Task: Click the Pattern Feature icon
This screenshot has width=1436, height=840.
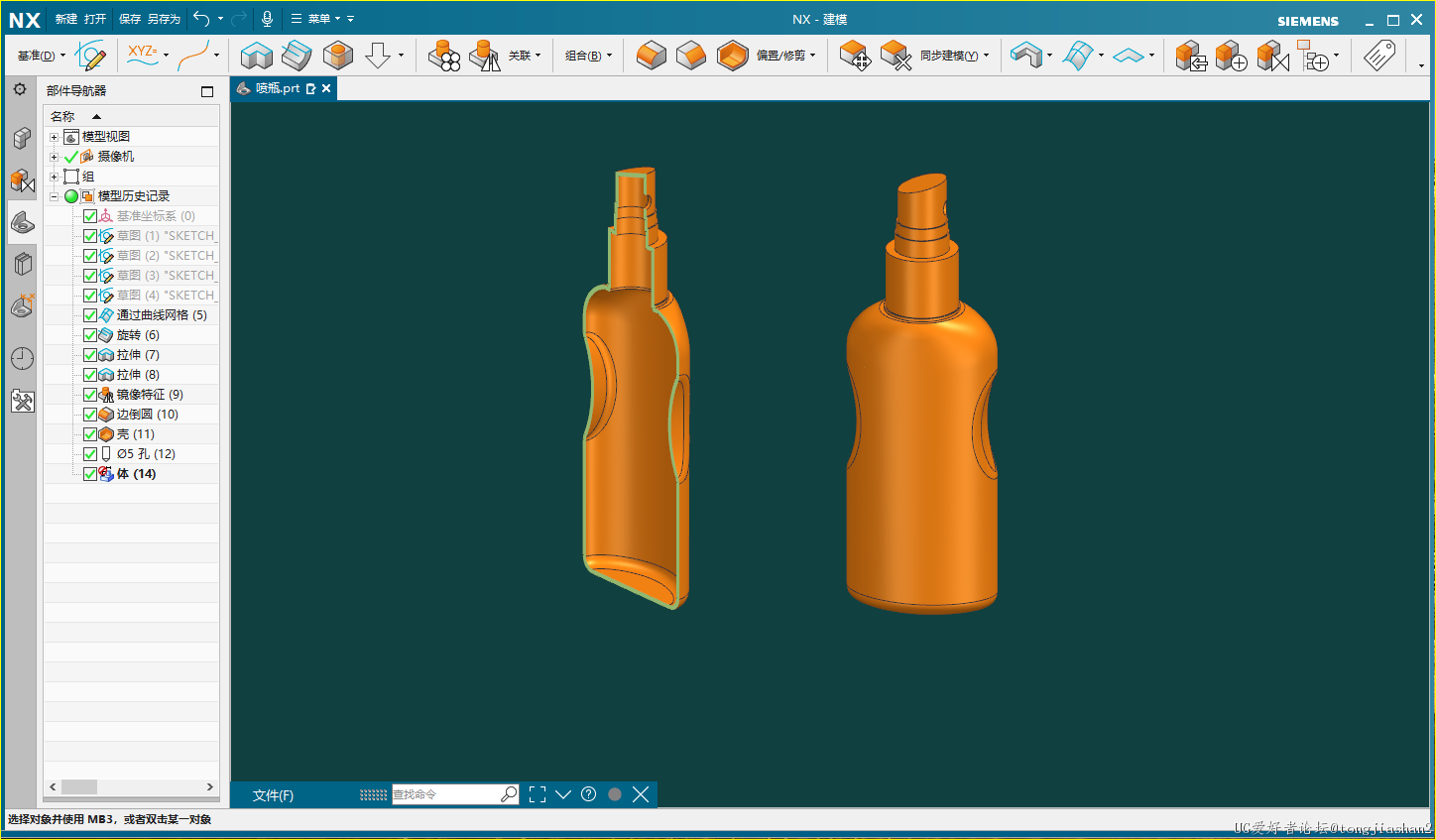Action: point(444,56)
